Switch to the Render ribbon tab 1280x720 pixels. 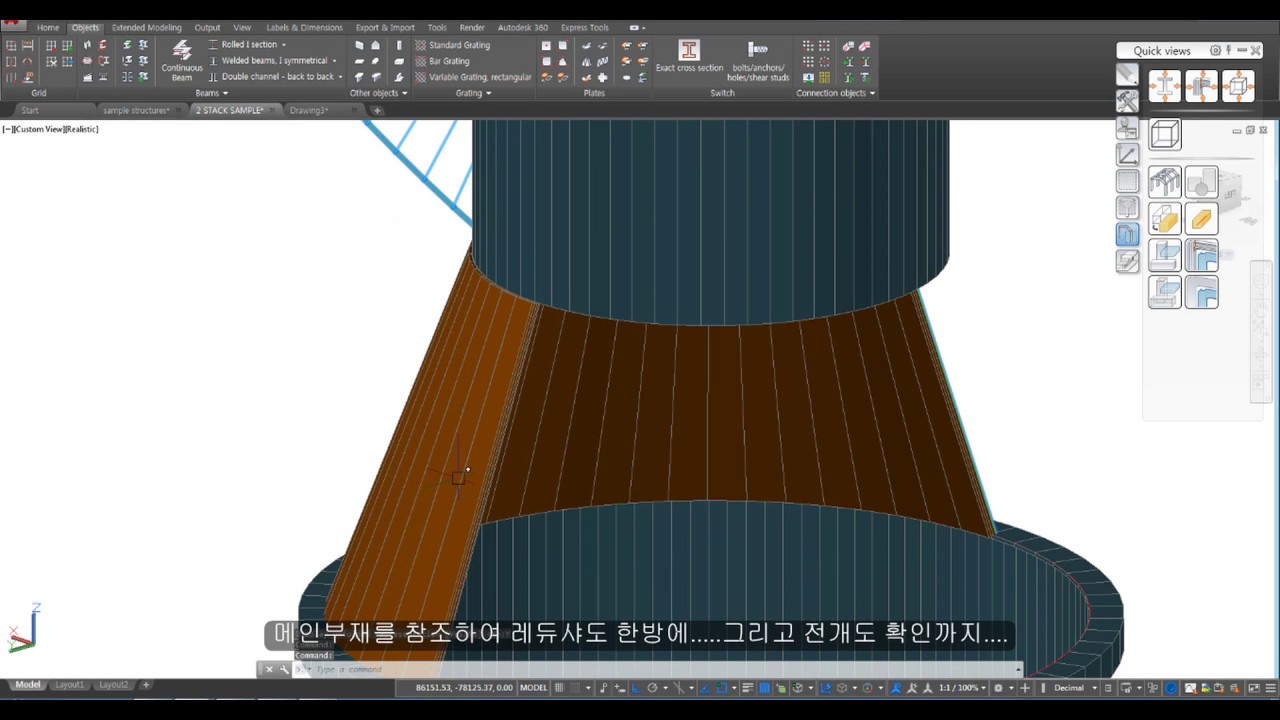coord(472,28)
